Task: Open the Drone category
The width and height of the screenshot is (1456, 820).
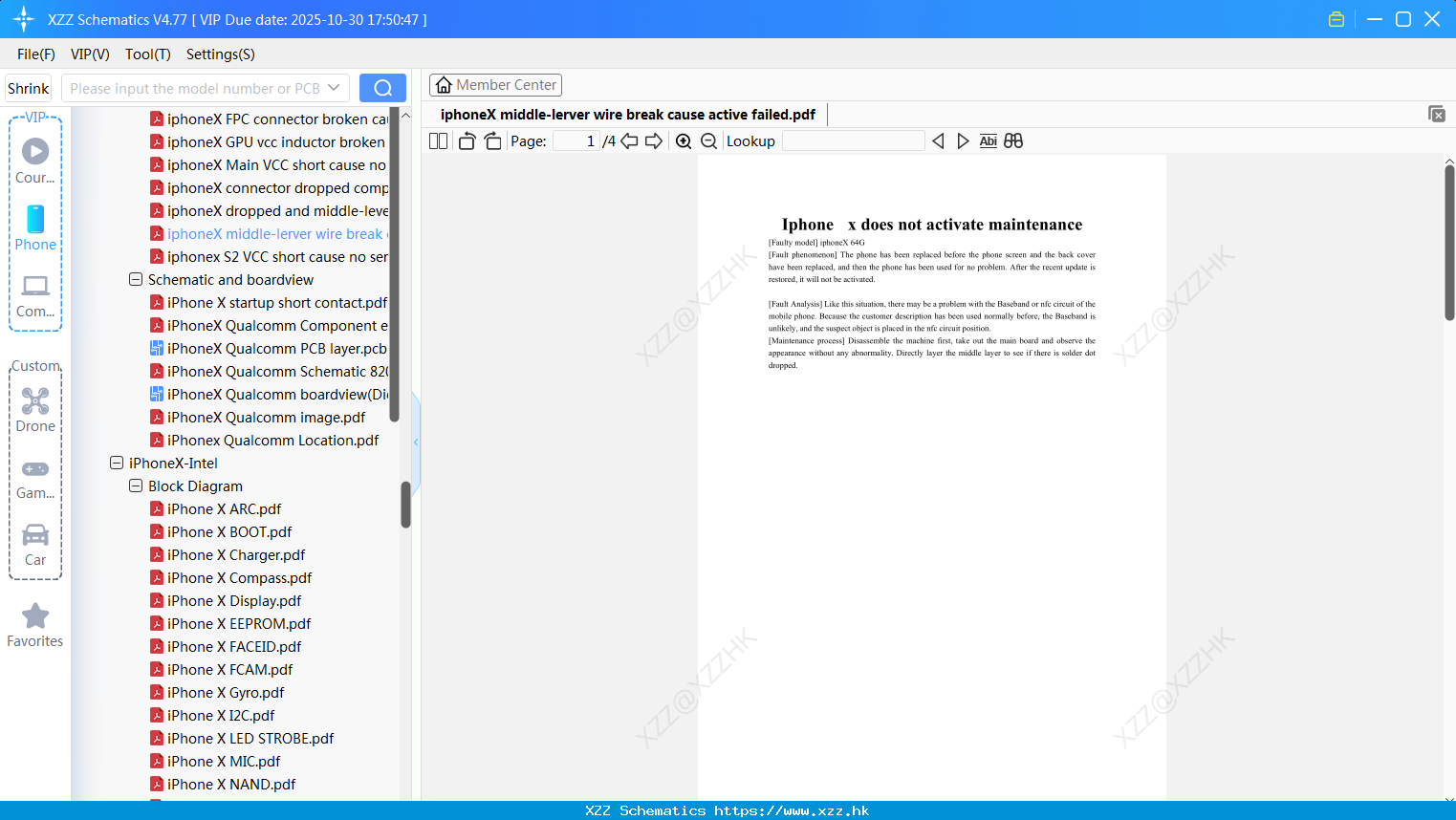Action: (x=35, y=410)
